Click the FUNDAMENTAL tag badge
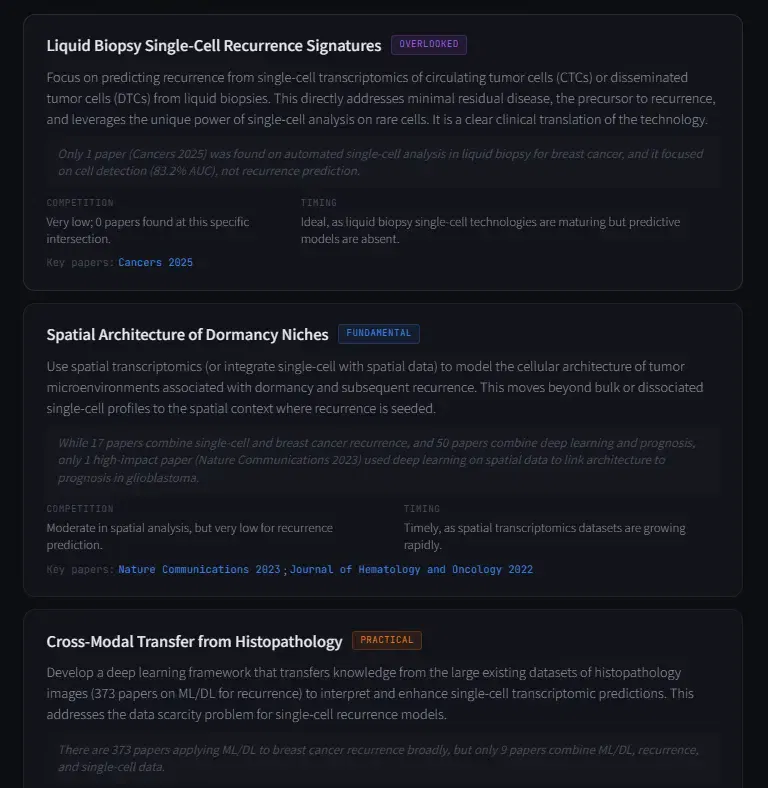The height and width of the screenshot is (788, 768). click(x=378, y=334)
